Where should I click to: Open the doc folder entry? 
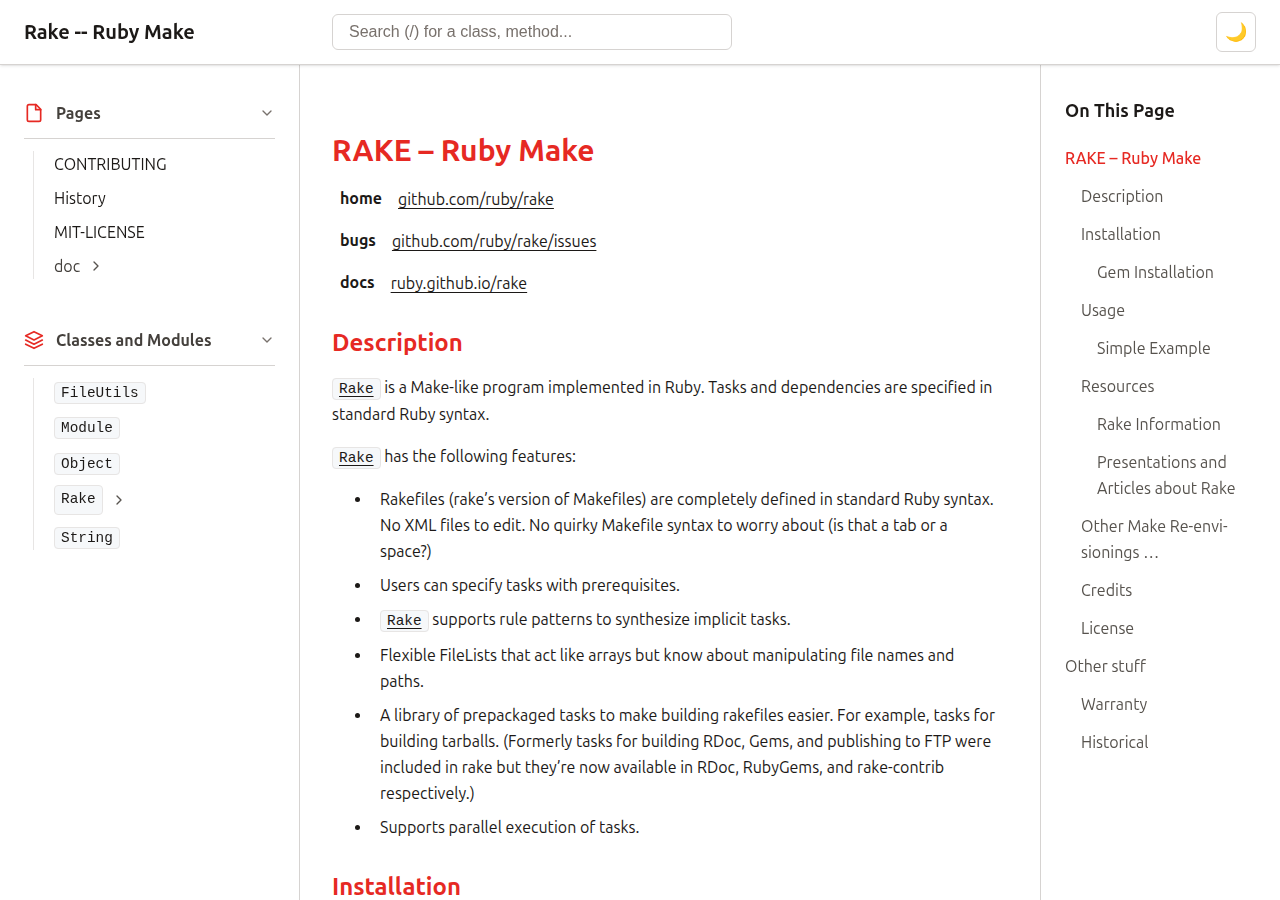click(x=67, y=266)
